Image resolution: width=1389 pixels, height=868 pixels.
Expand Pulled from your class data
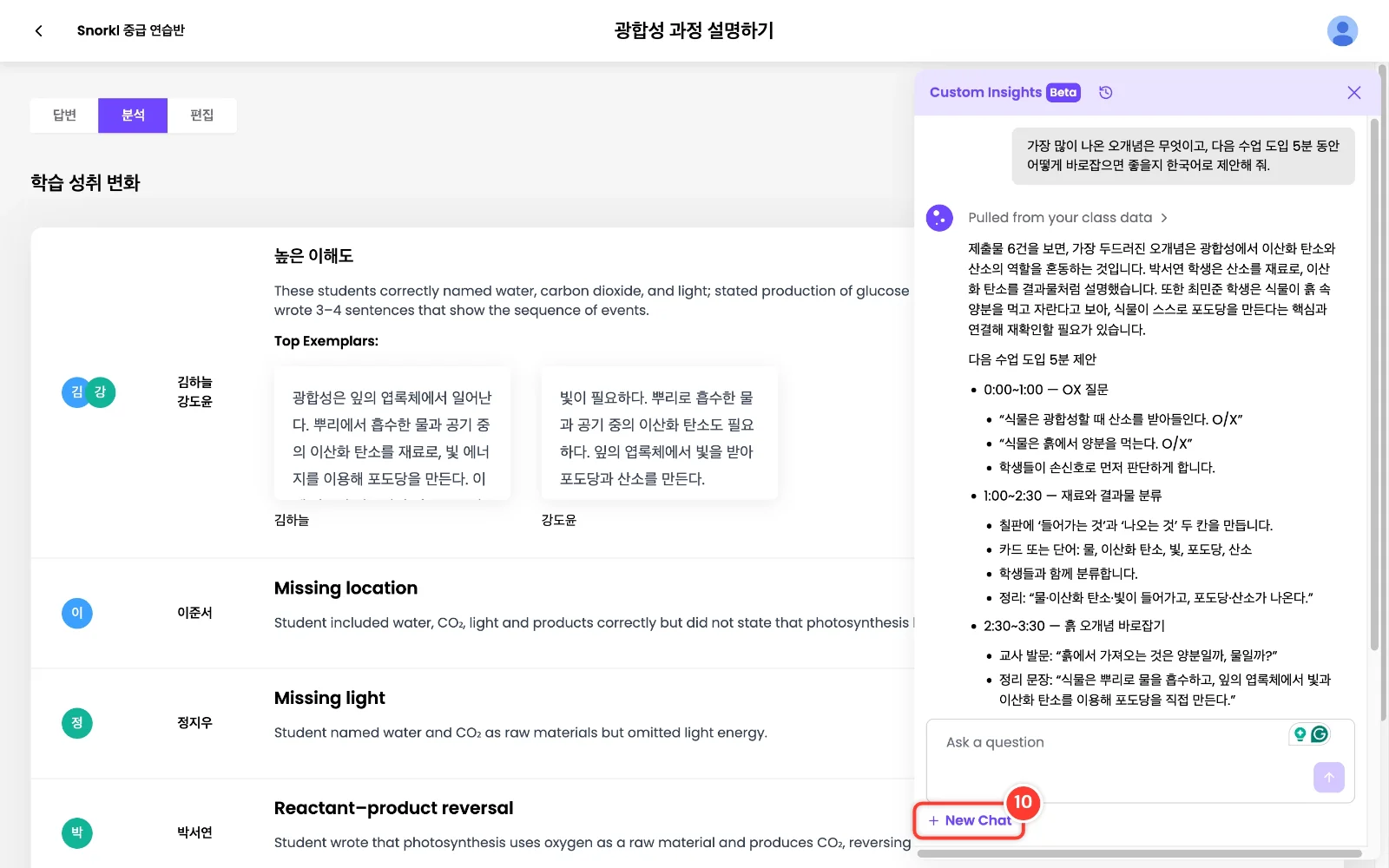point(1068,218)
